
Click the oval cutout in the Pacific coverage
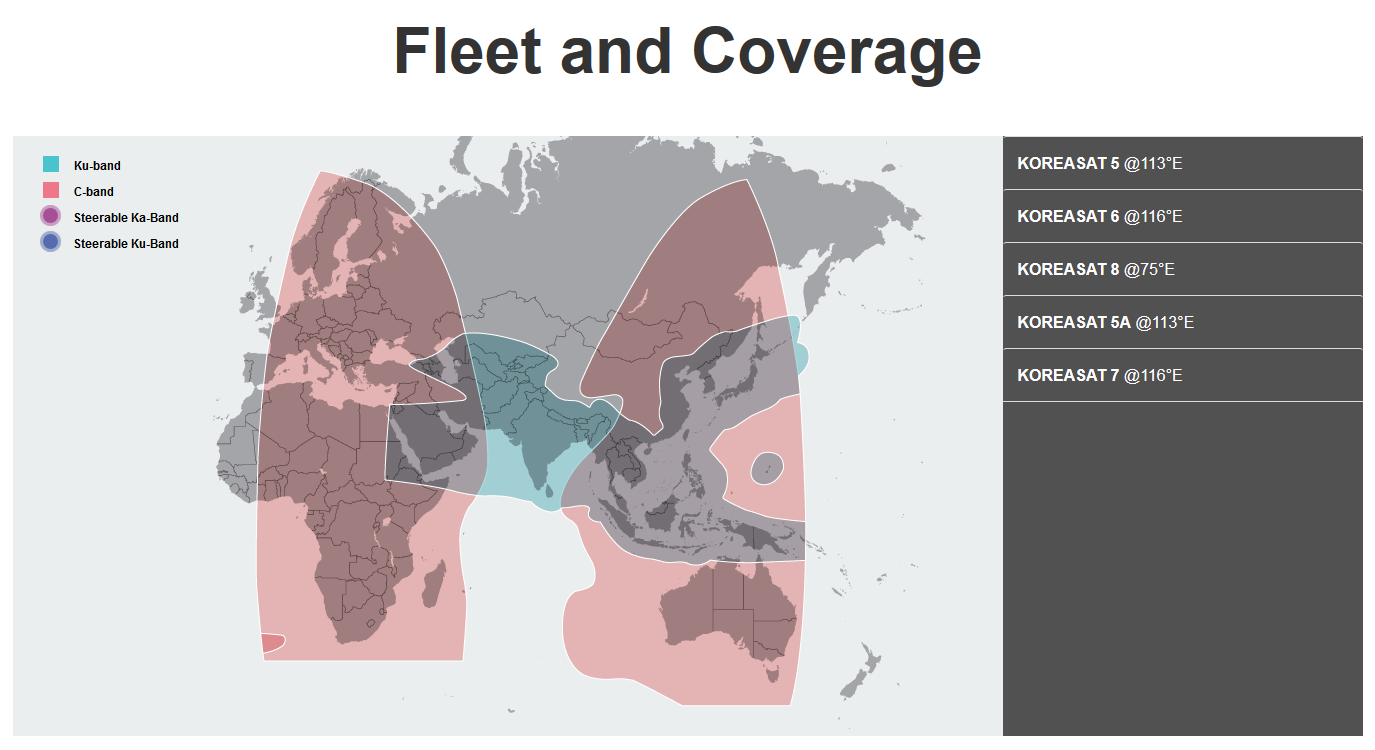click(x=766, y=467)
